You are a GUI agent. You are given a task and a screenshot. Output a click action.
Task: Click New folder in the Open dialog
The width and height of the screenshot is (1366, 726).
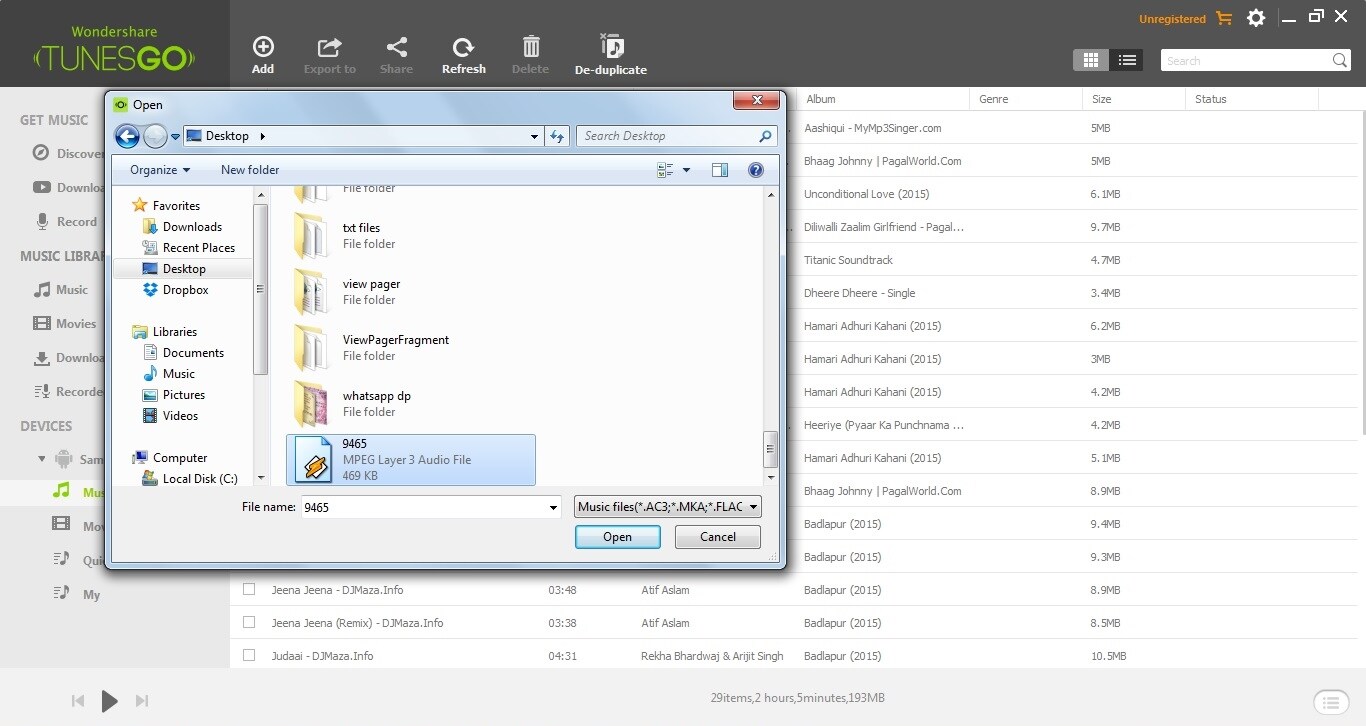250,170
